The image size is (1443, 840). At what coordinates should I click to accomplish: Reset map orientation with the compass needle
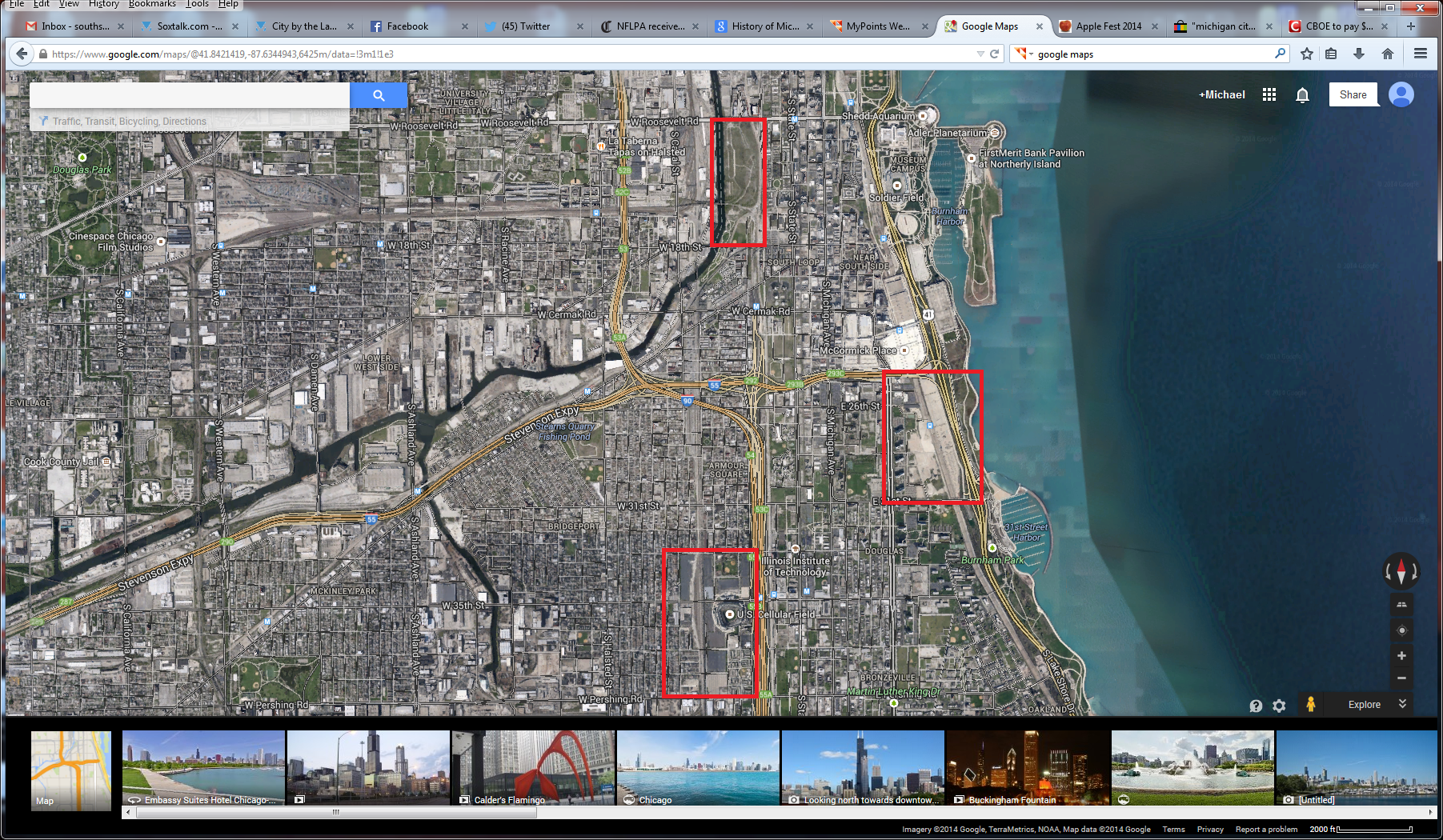(1401, 571)
